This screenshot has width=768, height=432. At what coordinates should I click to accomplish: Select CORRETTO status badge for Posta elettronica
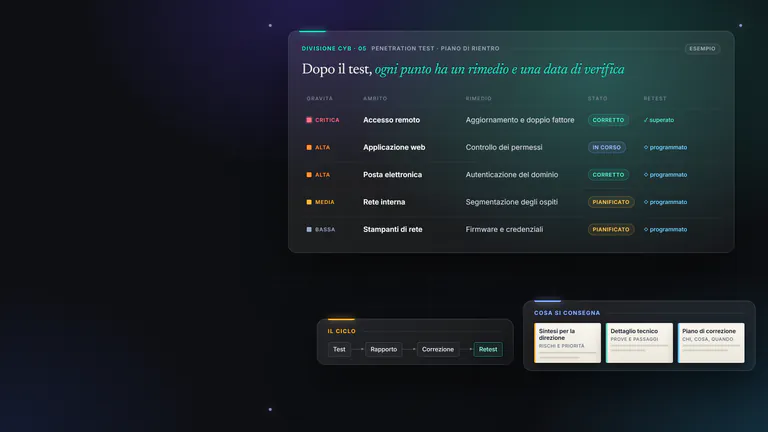tap(608, 175)
